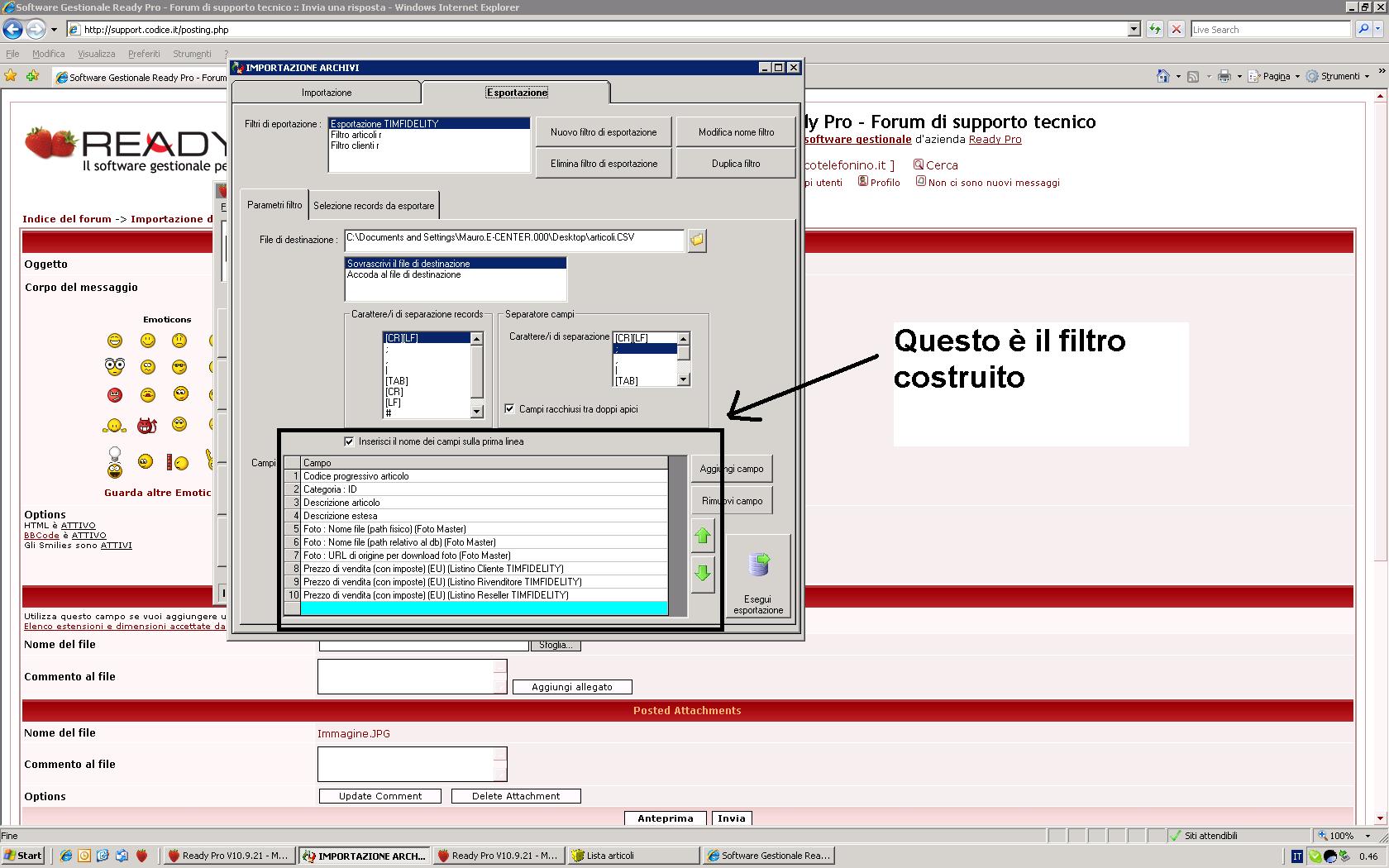1389x868 pixels.
Task: Open Selezione records da esportare tab
Action: 374,206
